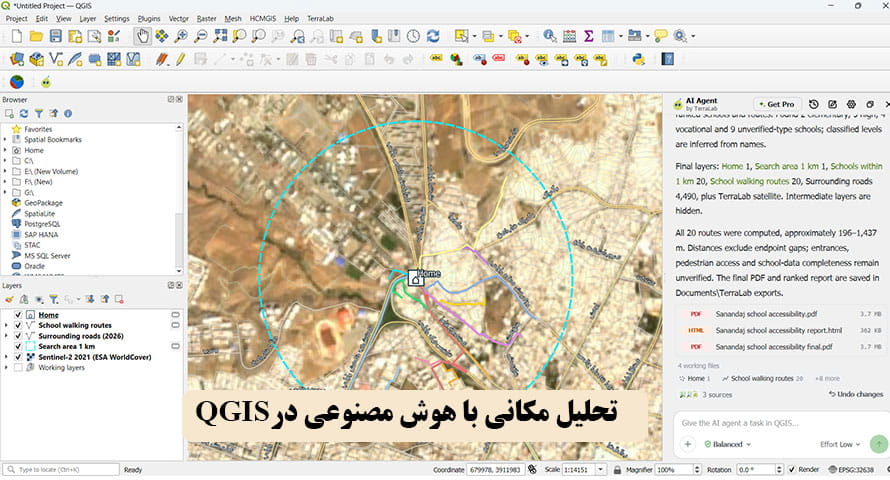Image resolution: width=890 pixels, height=480 pixels.
Task: Open the Project menu
Action: coord(16,19)
